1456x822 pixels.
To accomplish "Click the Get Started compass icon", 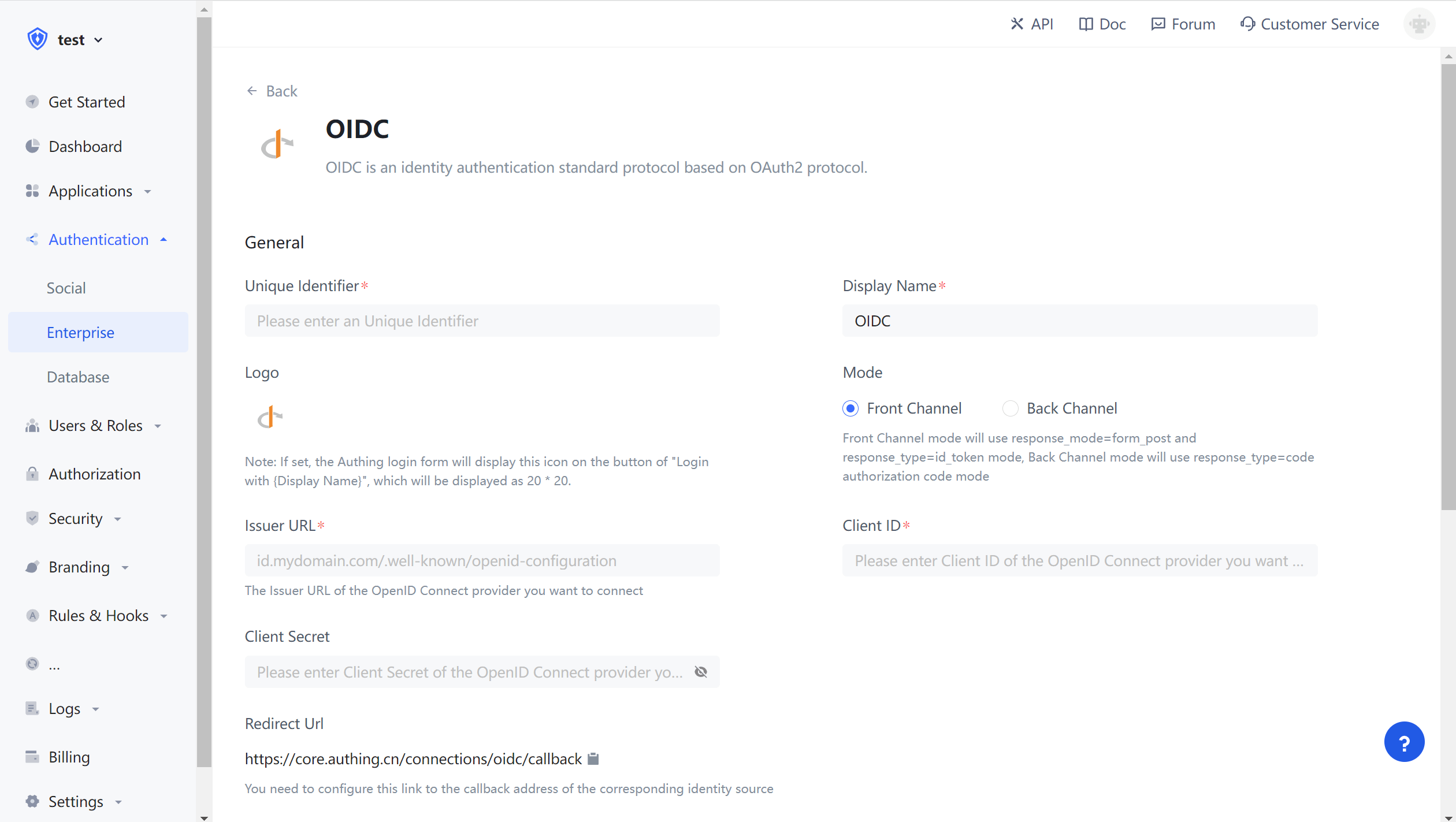I will pos(32,102).
